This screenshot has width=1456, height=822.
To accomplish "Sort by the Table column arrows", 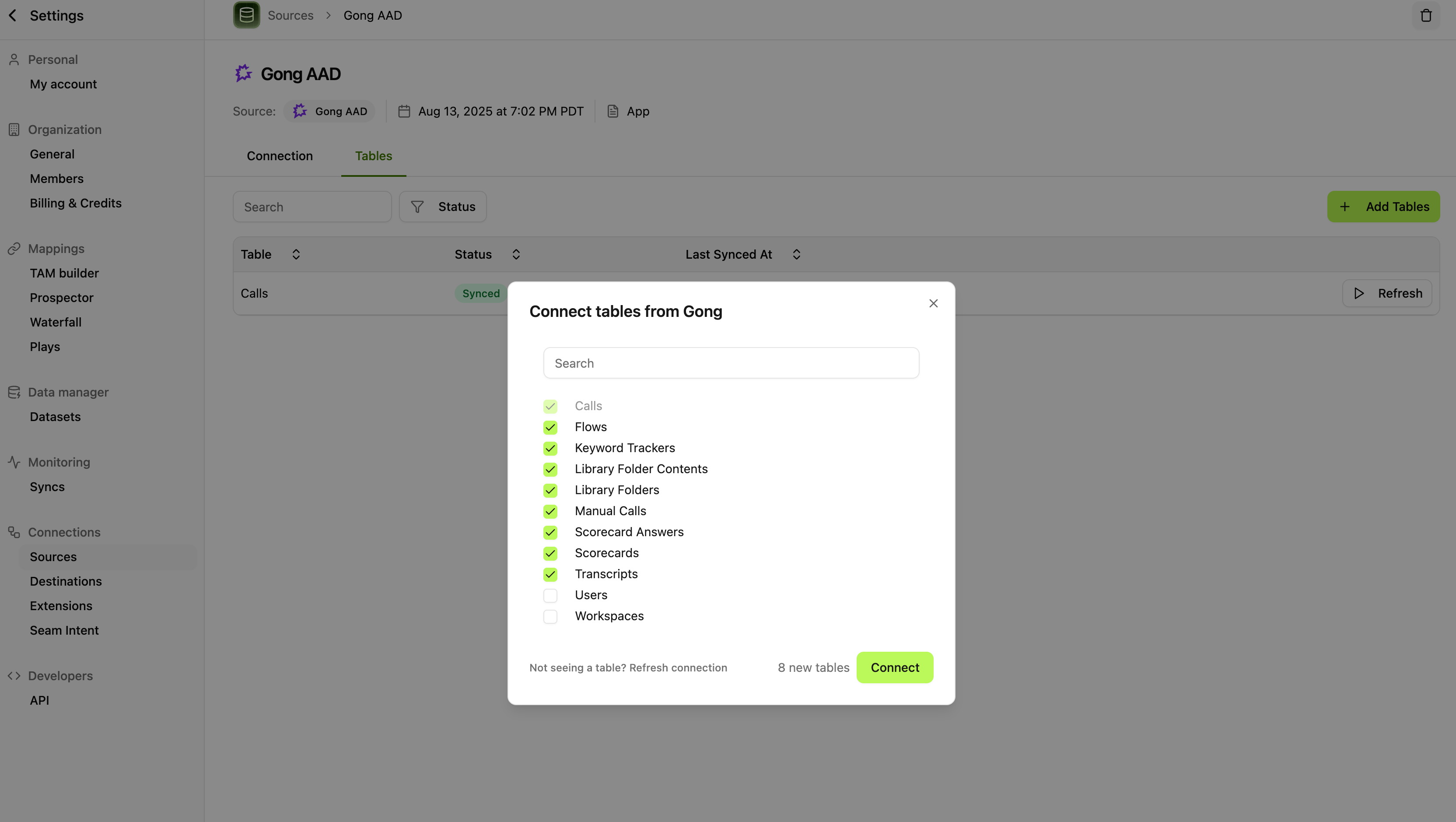I will (296, 254).
